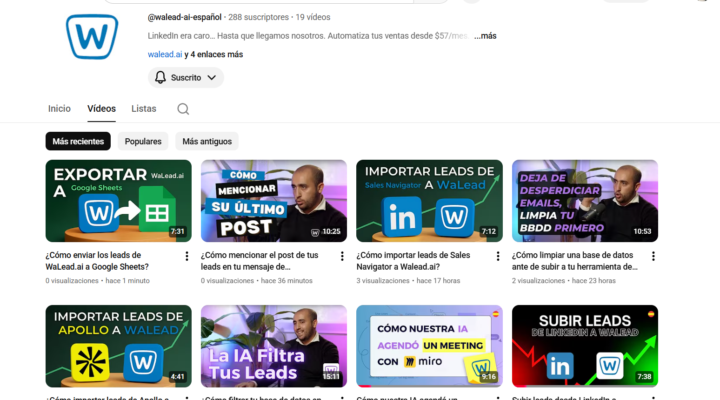The width and height of the screenshot is (720, 400).
Task: Play the 'Cómo mencionar su último post' thumbnail
Action: 274,201
